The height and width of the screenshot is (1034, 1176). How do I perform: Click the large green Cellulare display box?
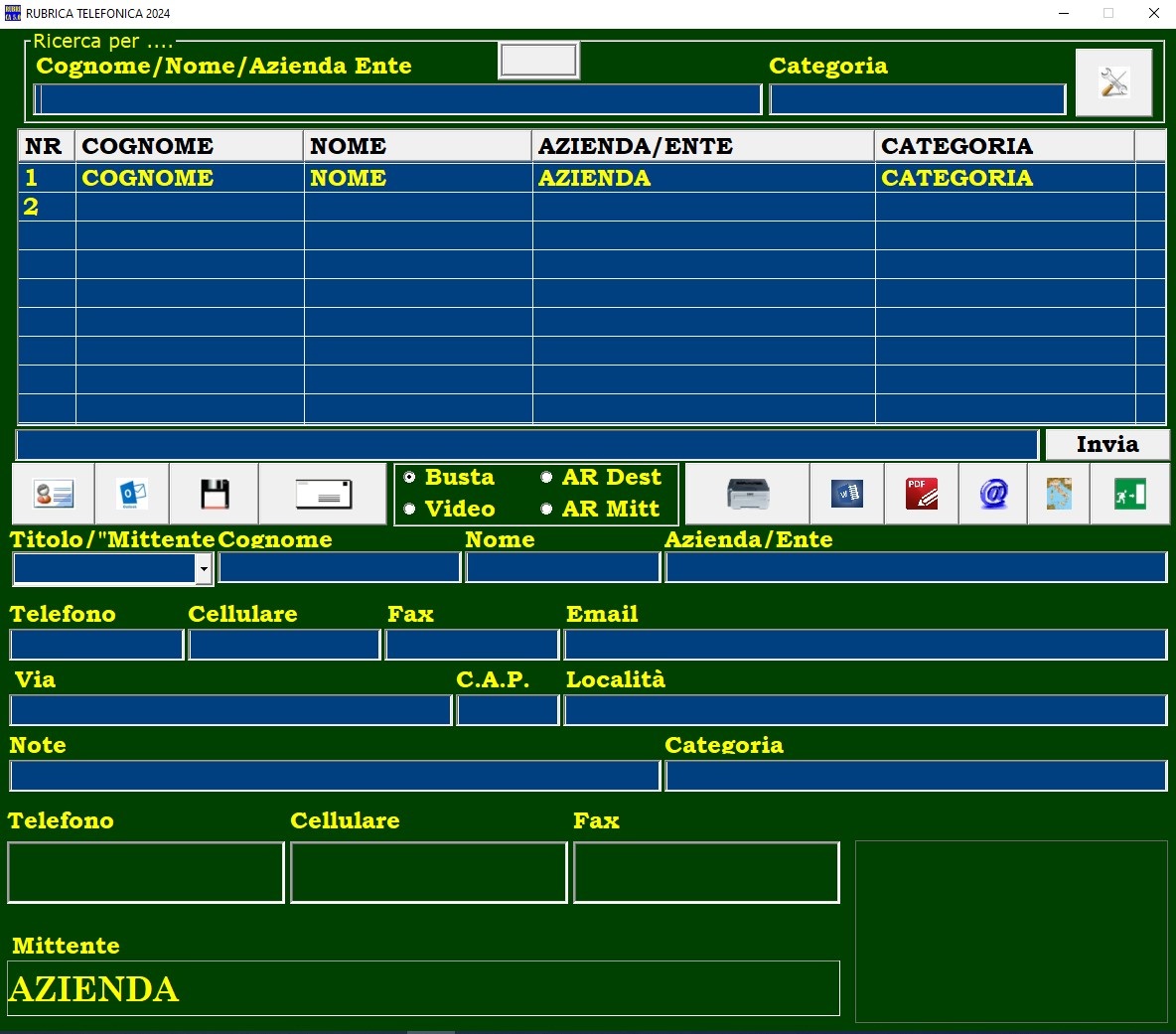tap(428, 872)
